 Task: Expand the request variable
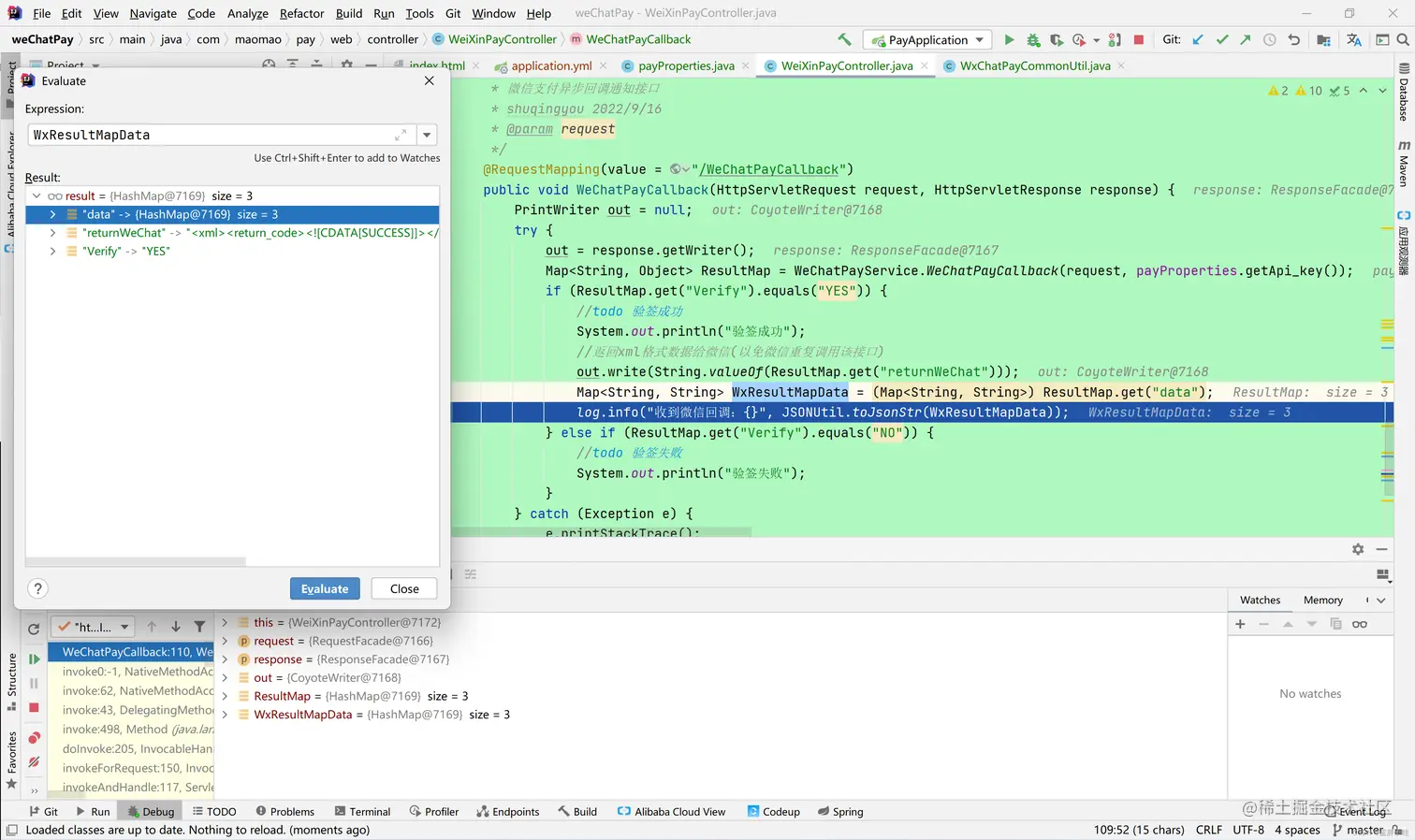[225, 641]
